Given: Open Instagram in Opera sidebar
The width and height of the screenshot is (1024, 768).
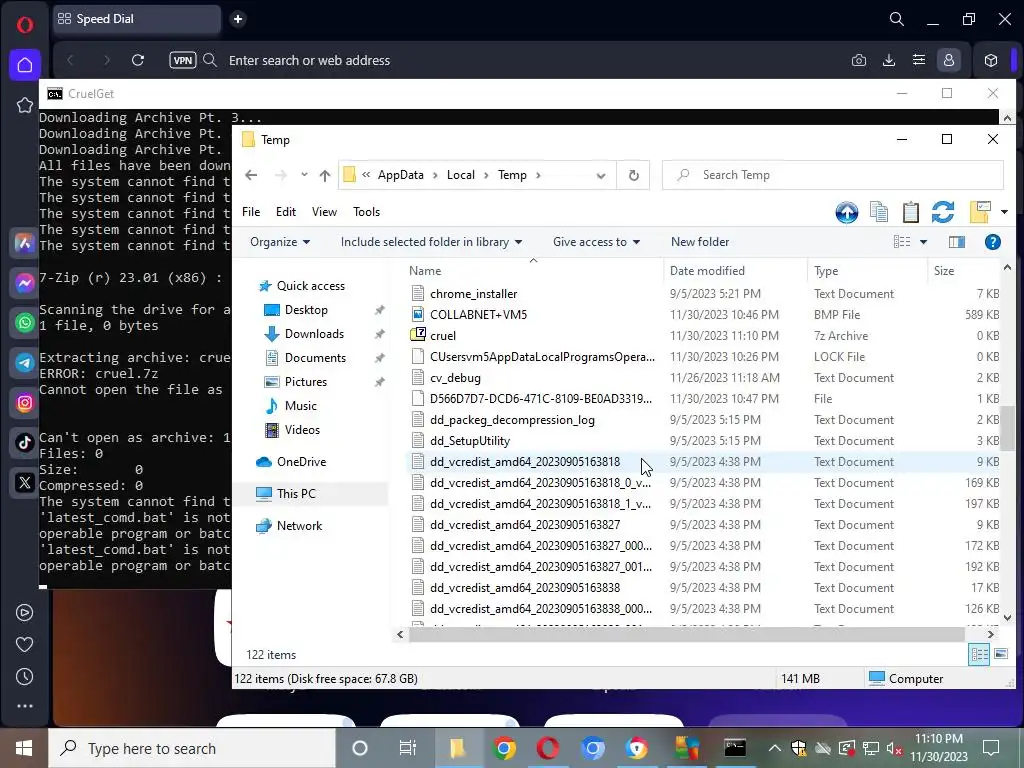Looking at the screenshot, I should (25, 402).
